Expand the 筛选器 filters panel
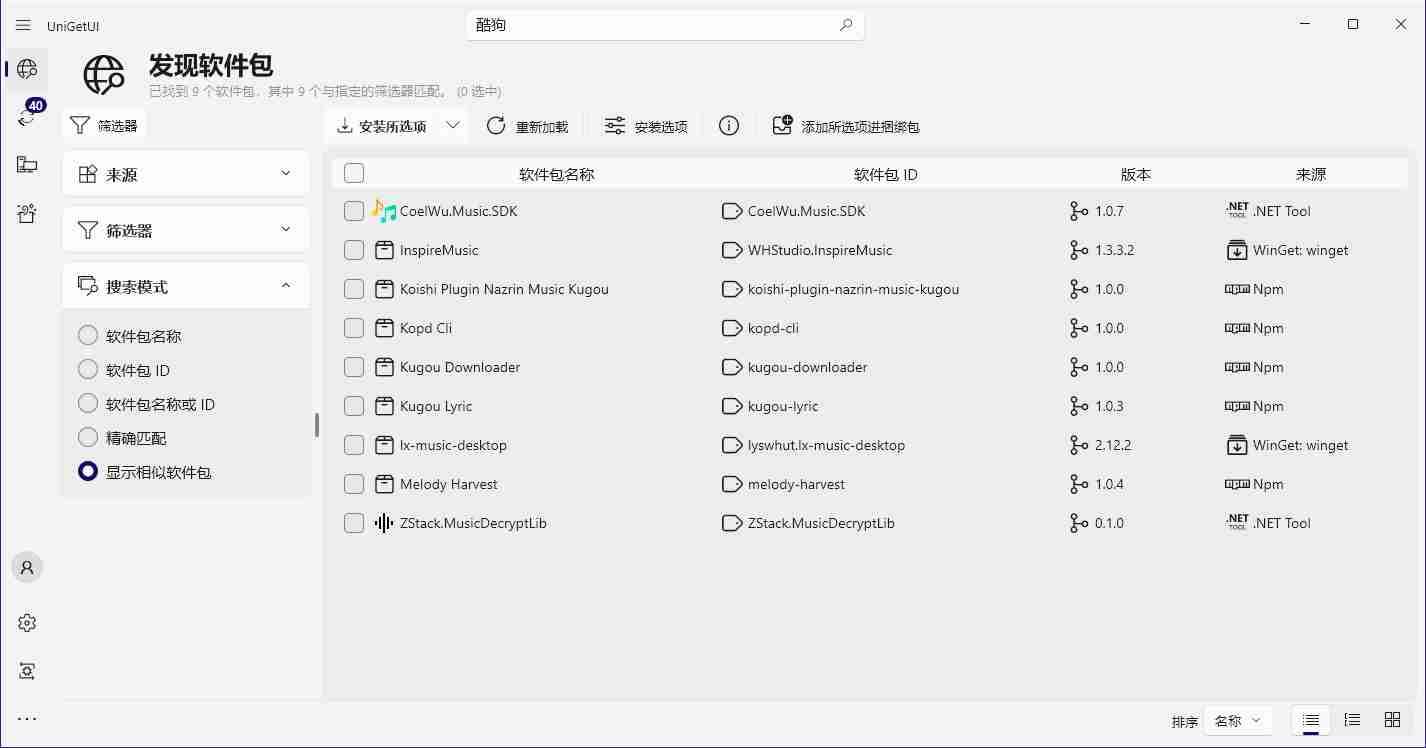 186,230
